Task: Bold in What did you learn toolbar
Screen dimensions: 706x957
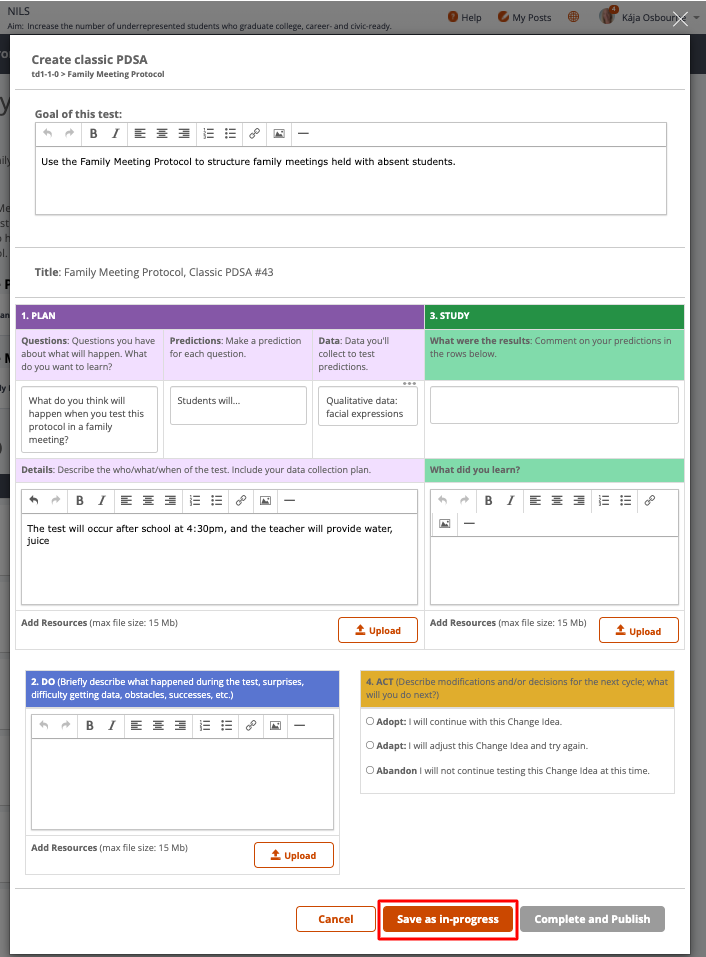Action: tap(488, 500)
